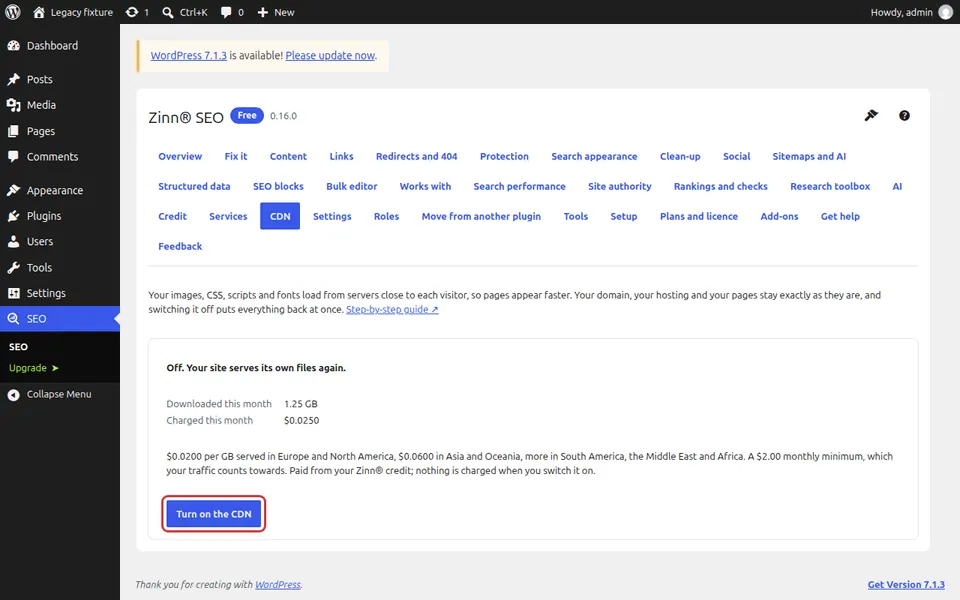Click the WordPress link in the footer
This screenshot has width=960, height=600.
coord(278,585)
